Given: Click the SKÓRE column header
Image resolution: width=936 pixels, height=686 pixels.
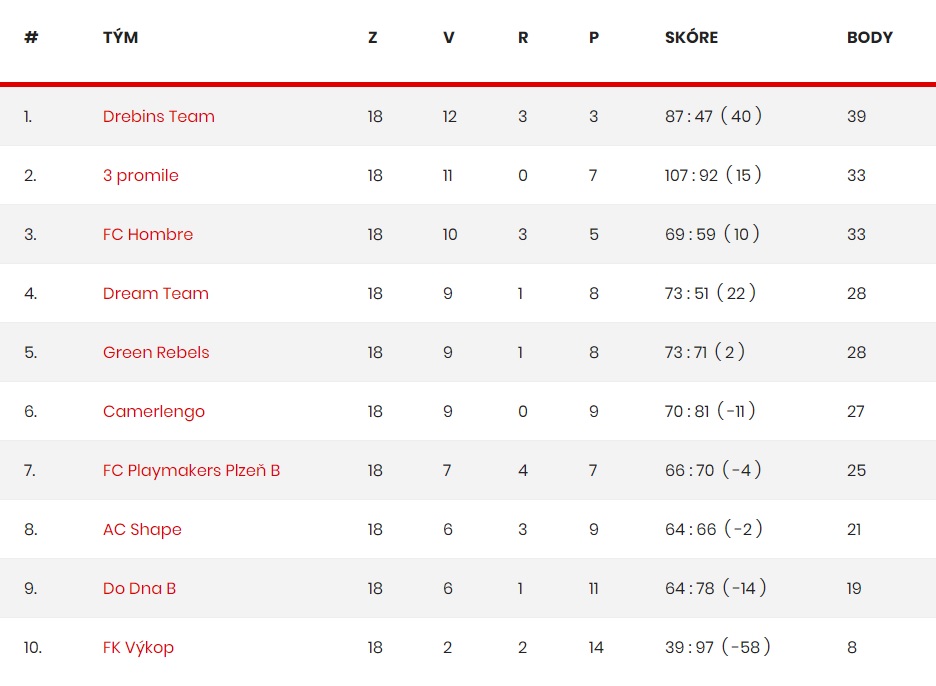Looking at the screenshot, I should (x=691, y=37).
